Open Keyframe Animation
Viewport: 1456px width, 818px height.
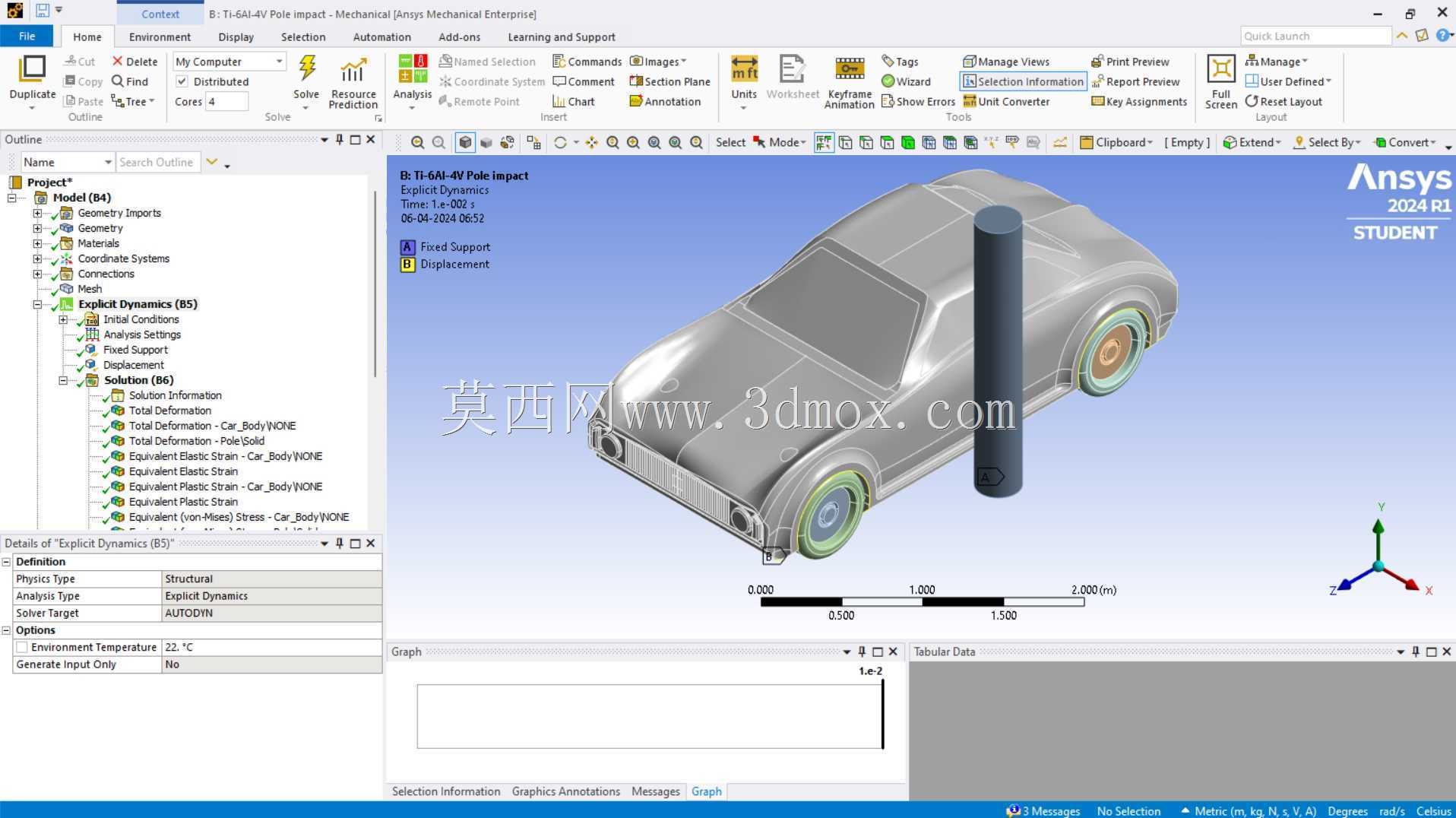tap(850, 82)
